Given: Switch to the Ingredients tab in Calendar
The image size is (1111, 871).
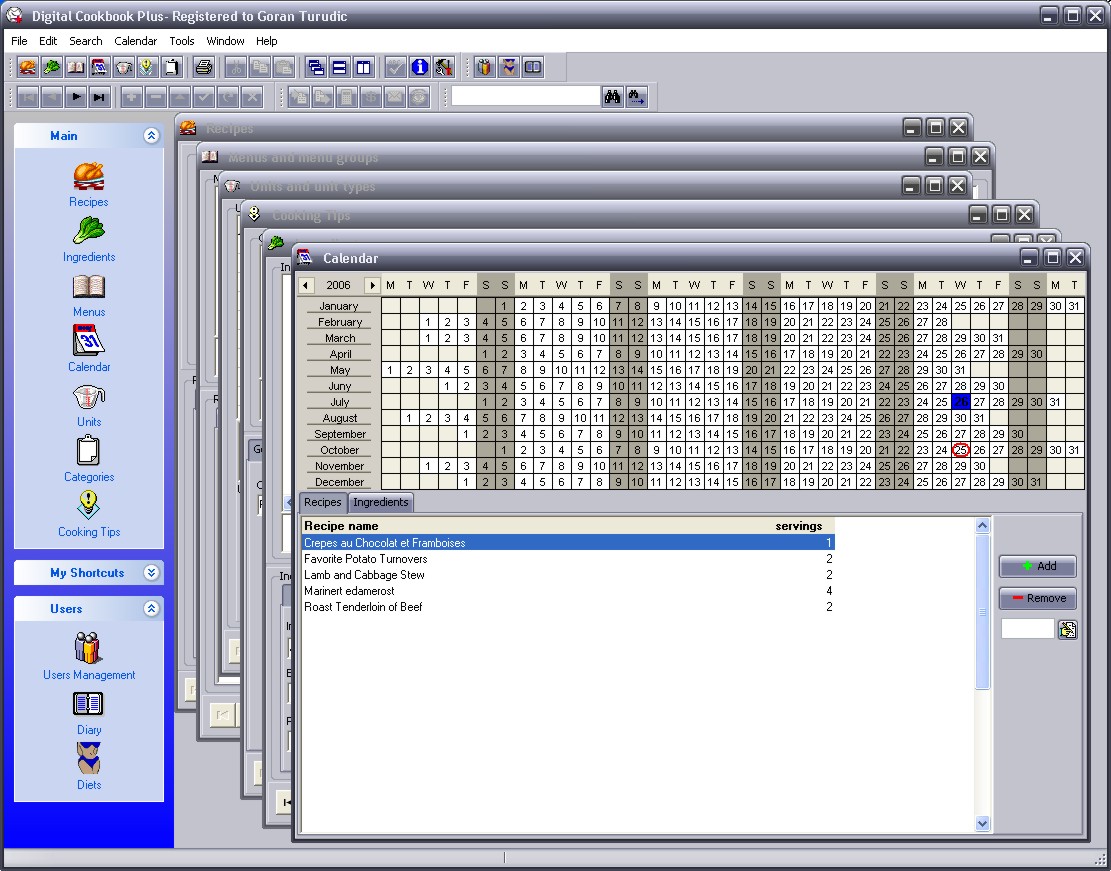Looking at the screenshot, I should [380, 502].
